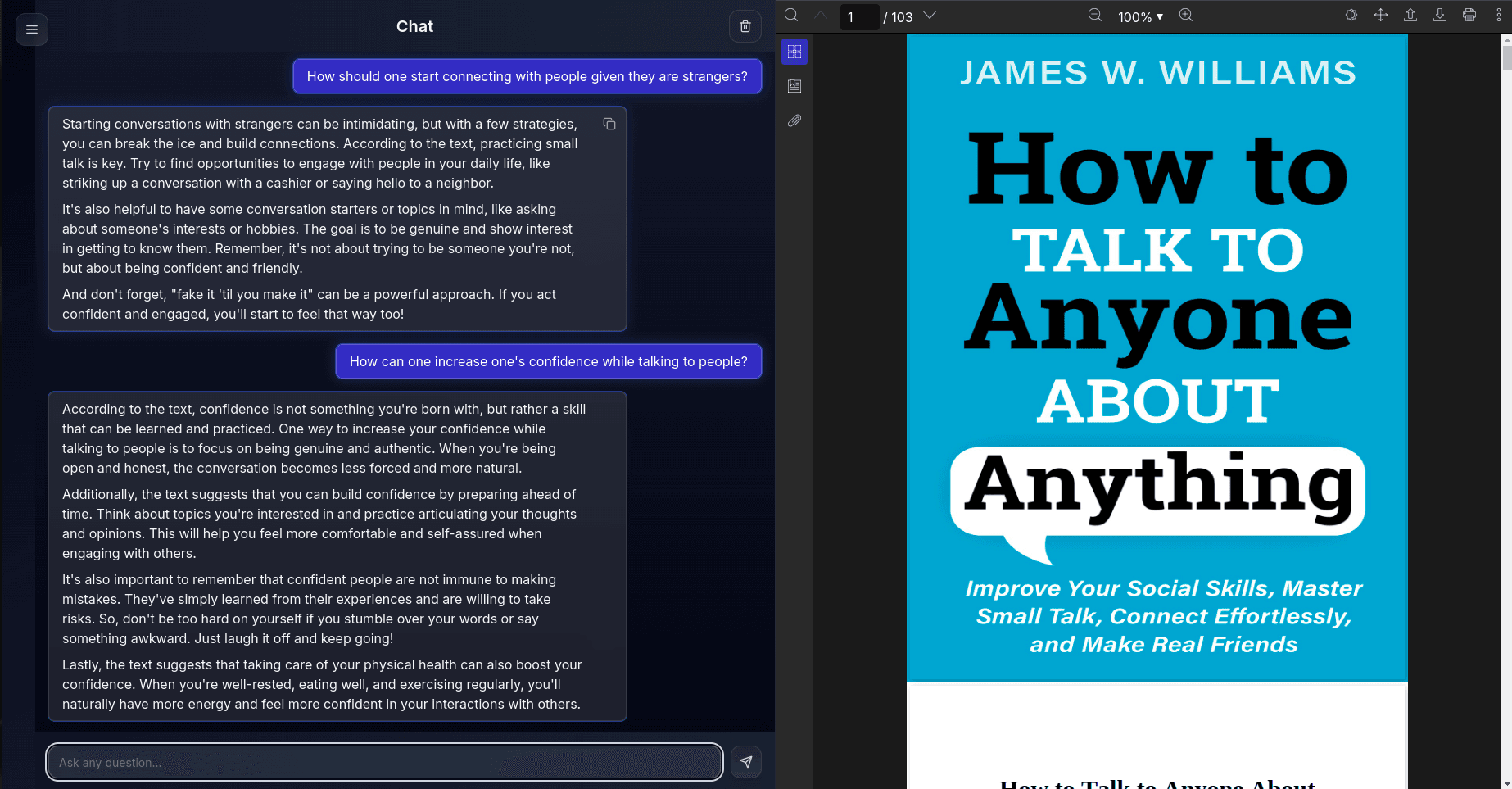Click author name 'JAMES W. WILLIAMS'
The height and width of the screenshot is (789, 1512).
click(1157, 73)
